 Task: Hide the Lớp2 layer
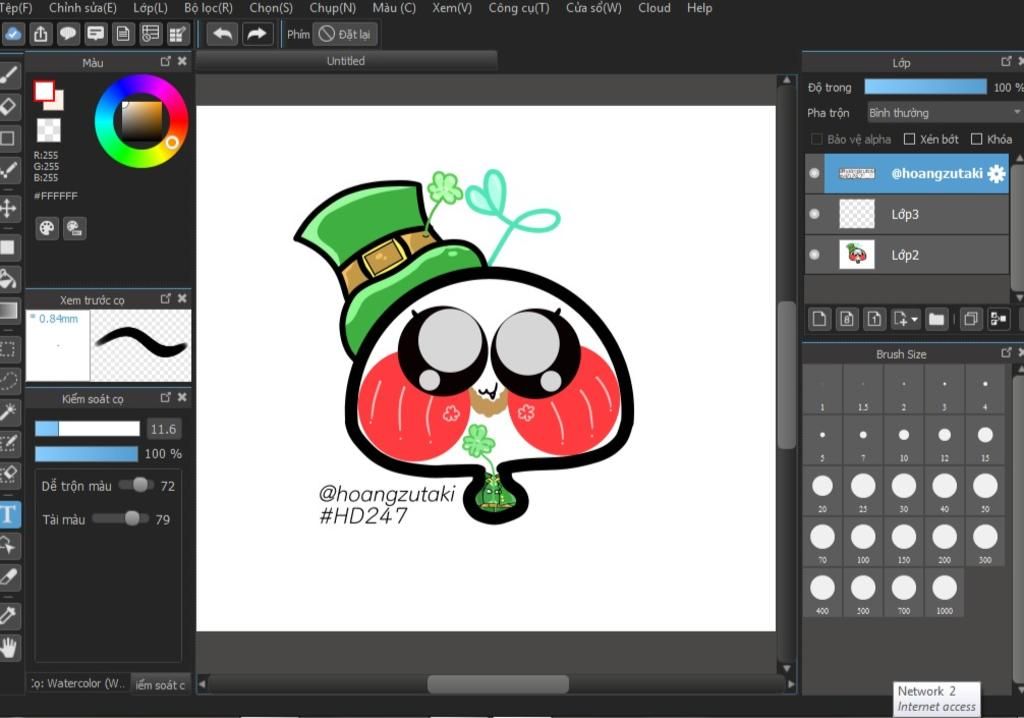click(814, 254)
